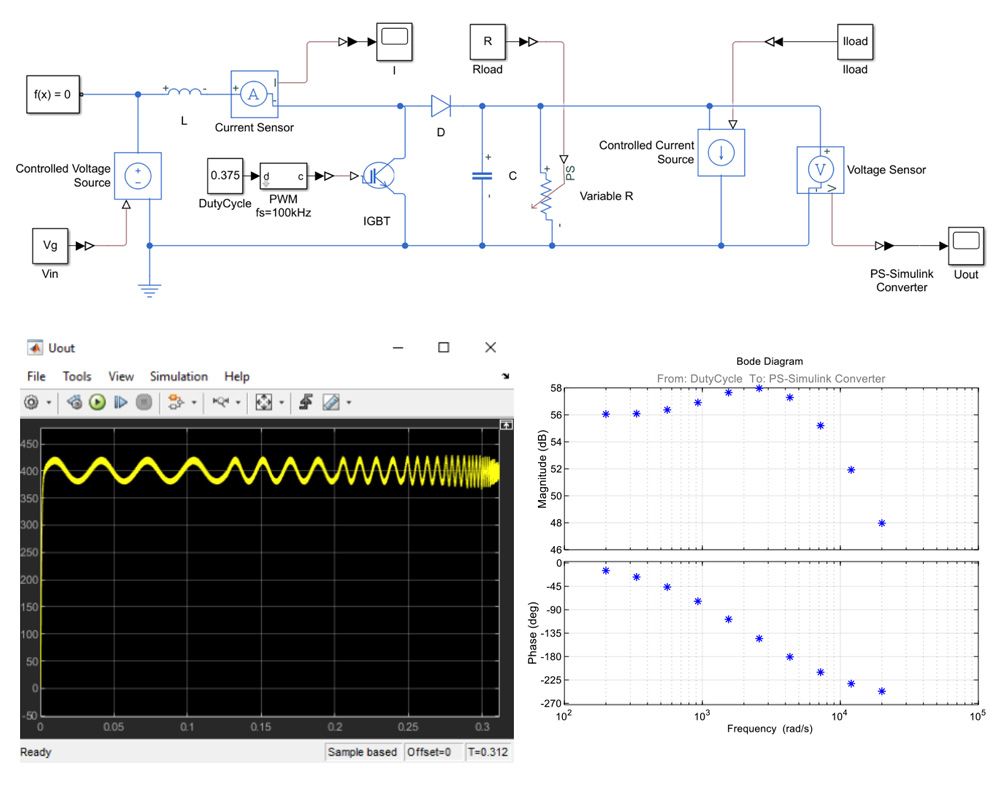Open the zoom options dropdown
1000x786 pixels.
(x=282, y=402)
